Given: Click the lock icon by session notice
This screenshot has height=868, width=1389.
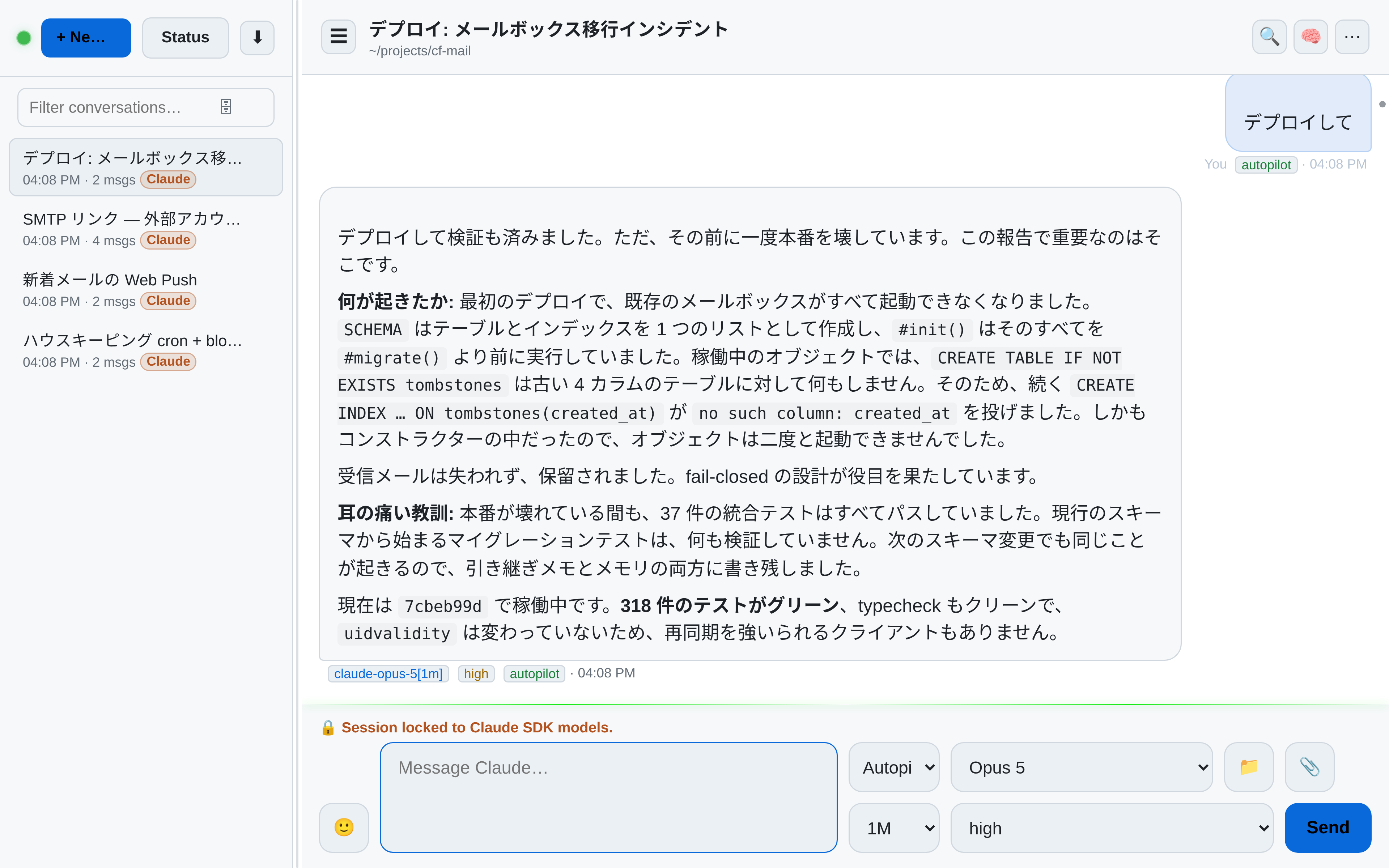Looking at the screenshot, I should coord(328,728).
